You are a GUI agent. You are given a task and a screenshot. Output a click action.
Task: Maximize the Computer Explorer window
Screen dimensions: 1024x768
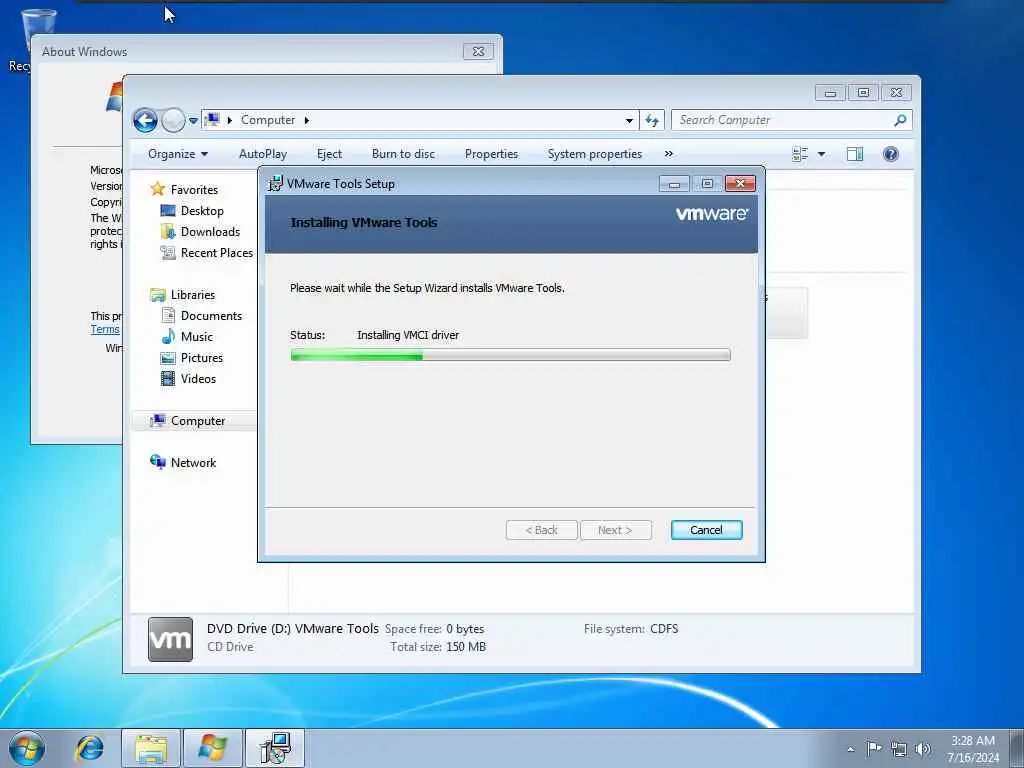pos(863,93)
